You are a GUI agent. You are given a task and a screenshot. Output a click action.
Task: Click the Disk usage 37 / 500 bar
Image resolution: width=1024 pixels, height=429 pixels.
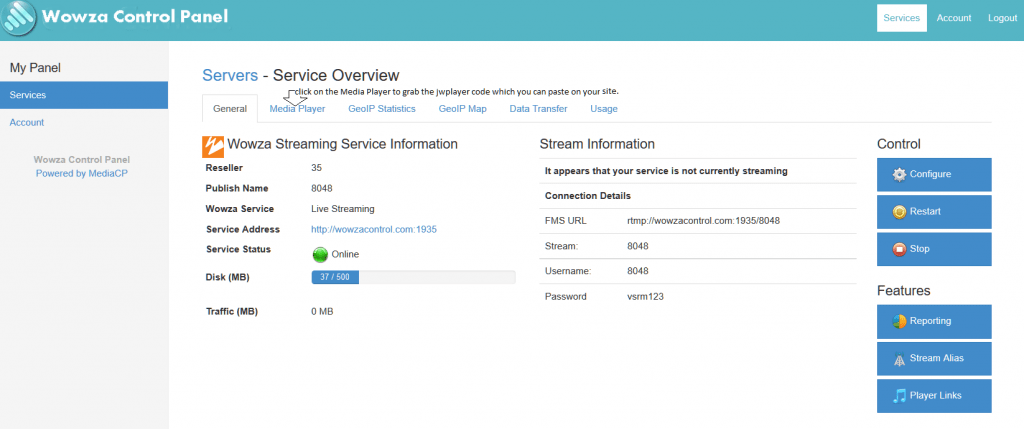[413, 278]
